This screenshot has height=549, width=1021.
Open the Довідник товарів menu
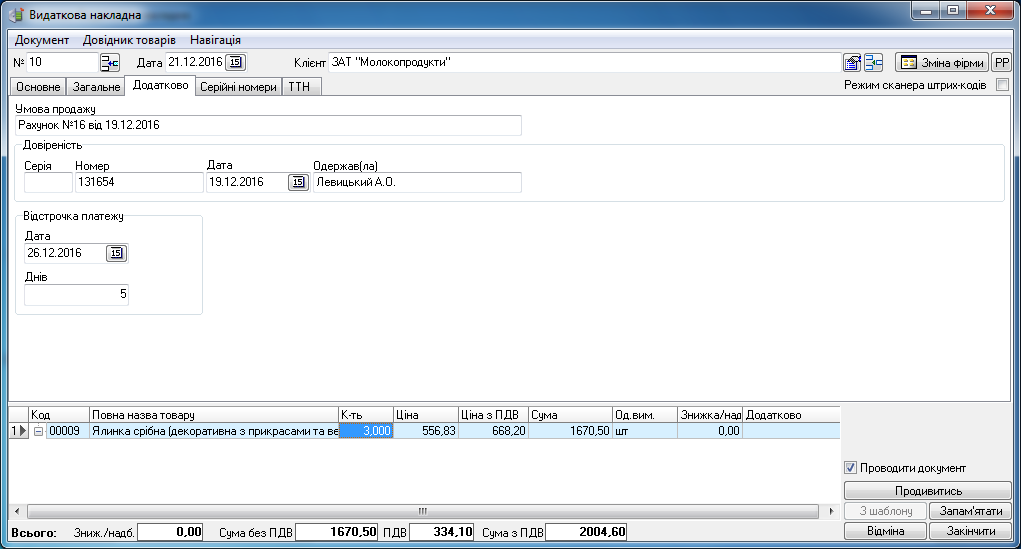point(128,40)
